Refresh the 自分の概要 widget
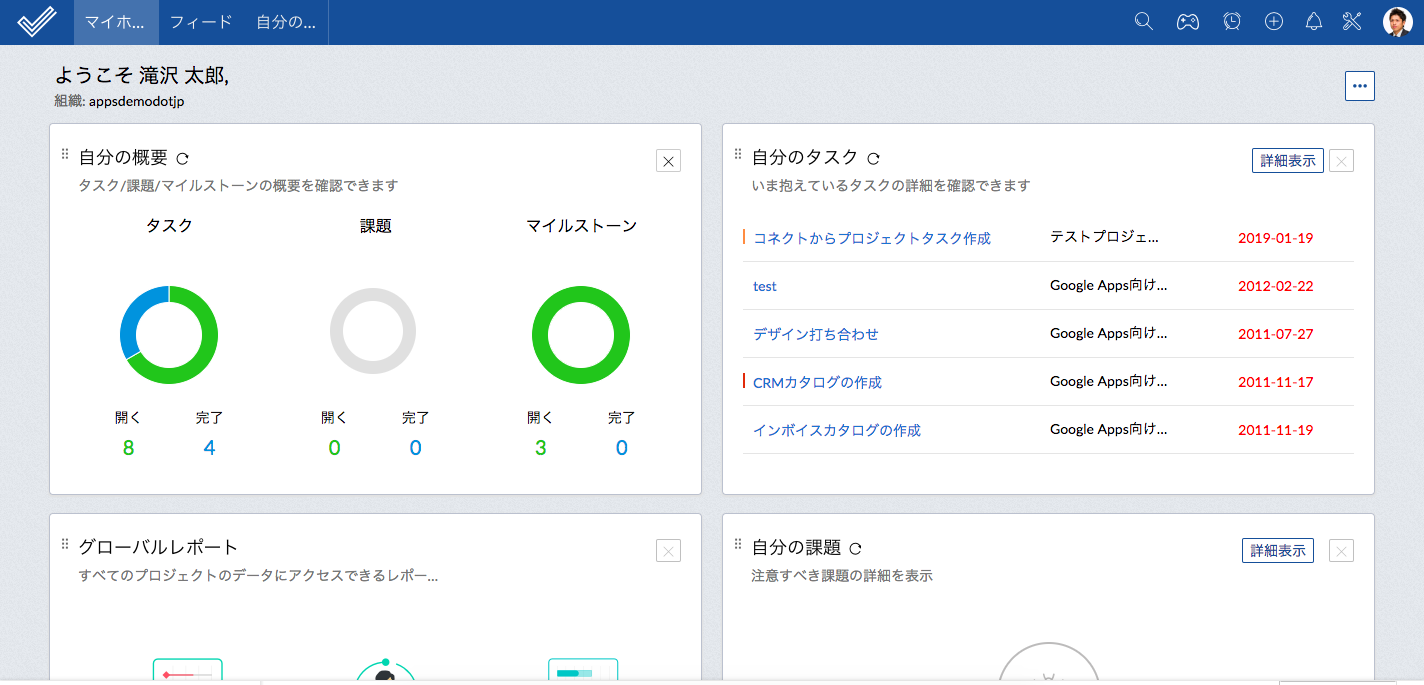This screenshot has height=685, width=1424. pyautogui.click(x=182, y=158)
